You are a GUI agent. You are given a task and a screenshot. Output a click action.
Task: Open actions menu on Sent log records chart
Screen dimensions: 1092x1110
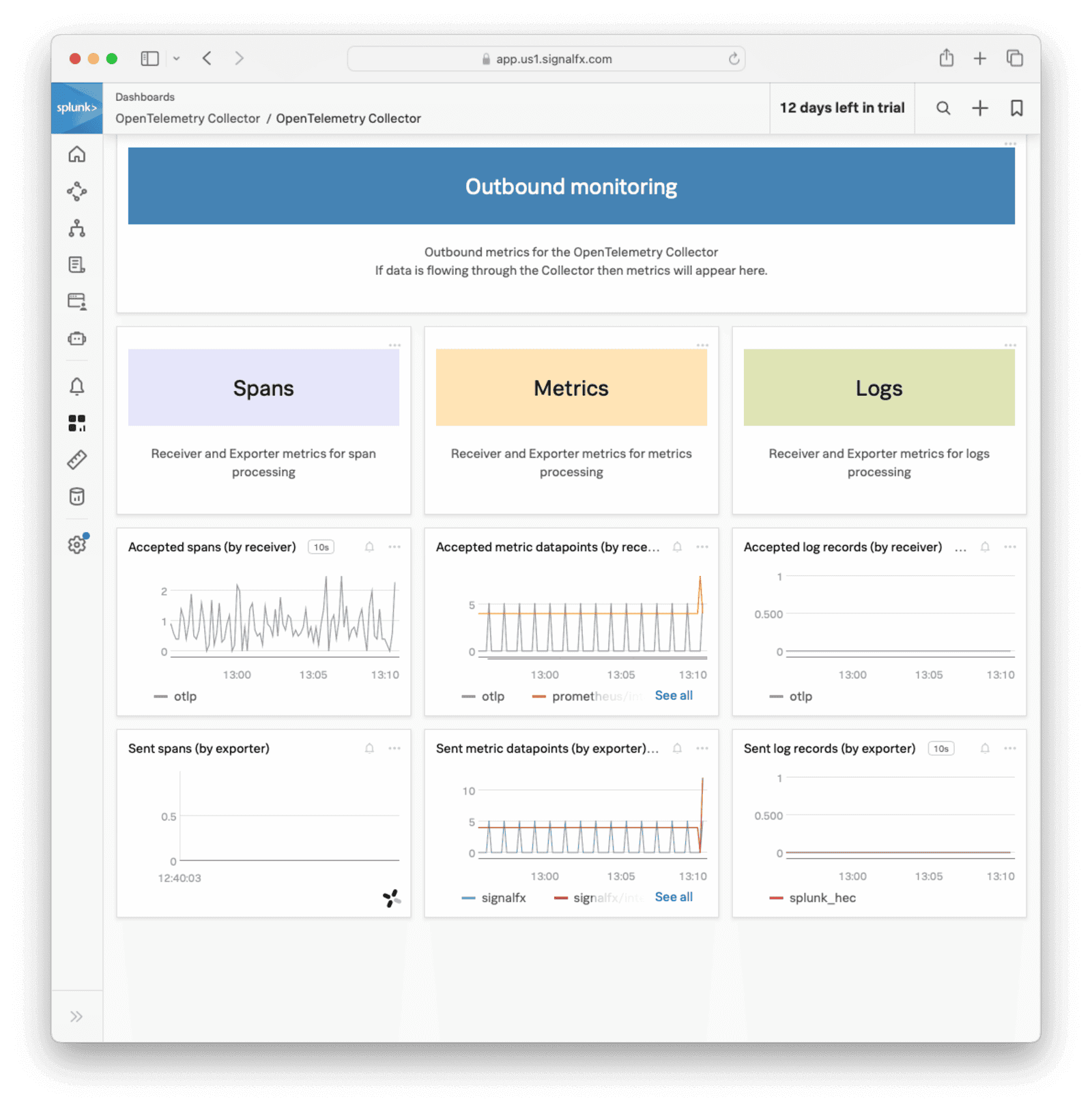(x=1010, y=748)
